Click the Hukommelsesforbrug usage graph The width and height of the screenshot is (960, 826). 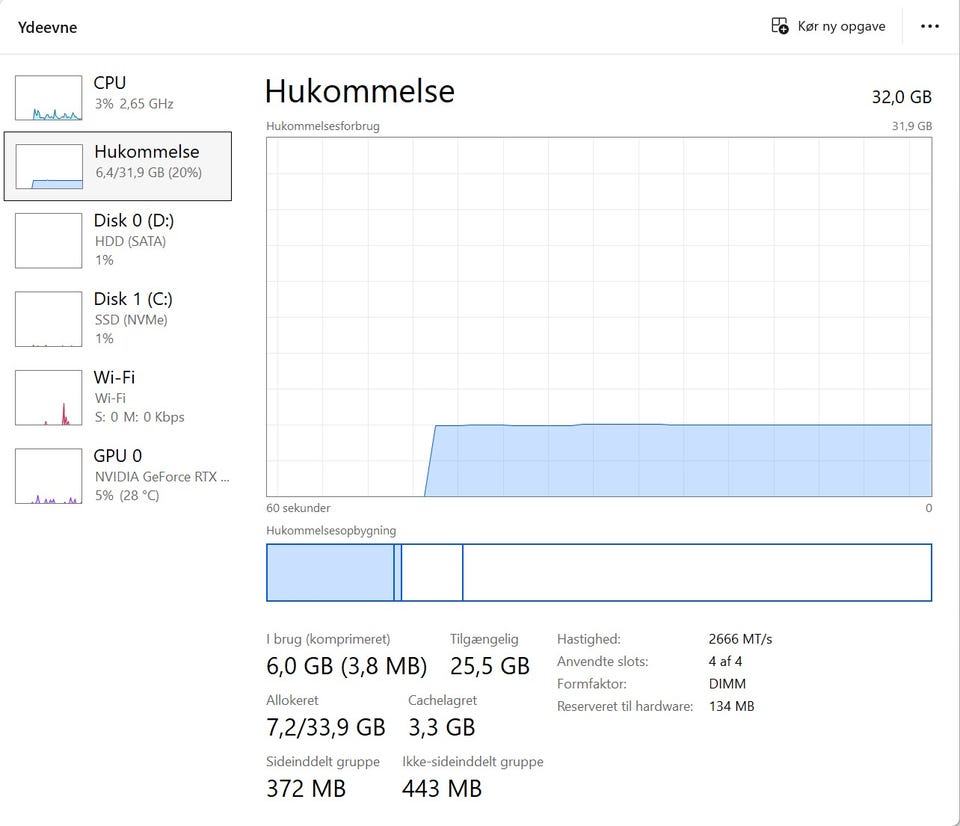pyautogui.click(x=598, y=316)
